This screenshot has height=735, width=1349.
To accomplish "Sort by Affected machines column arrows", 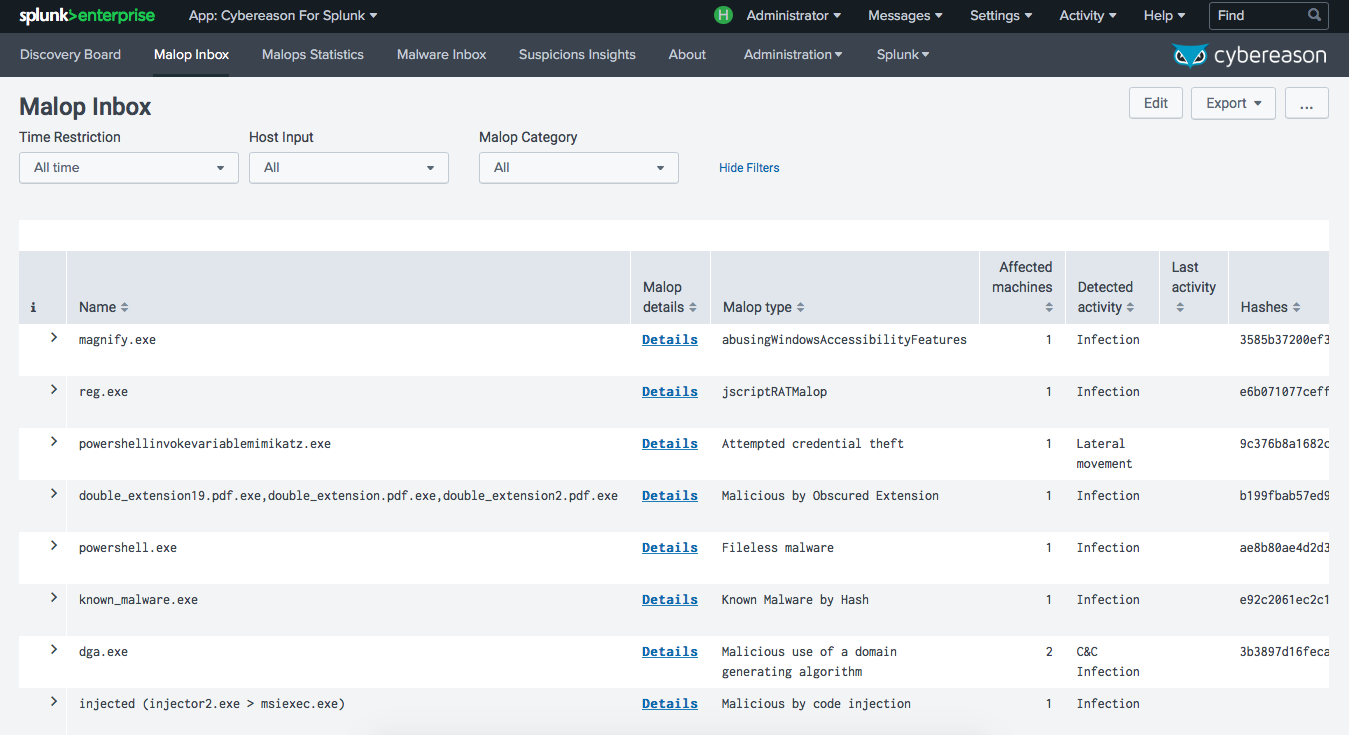I will pos(1049,308).
